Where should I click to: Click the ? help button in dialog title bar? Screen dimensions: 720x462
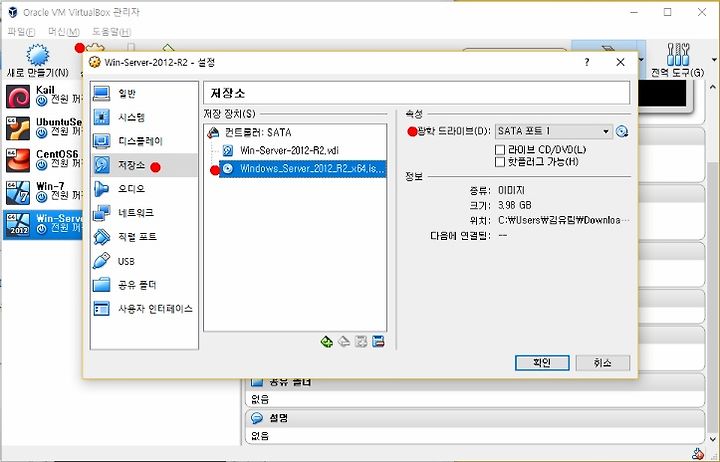point(587,62)
